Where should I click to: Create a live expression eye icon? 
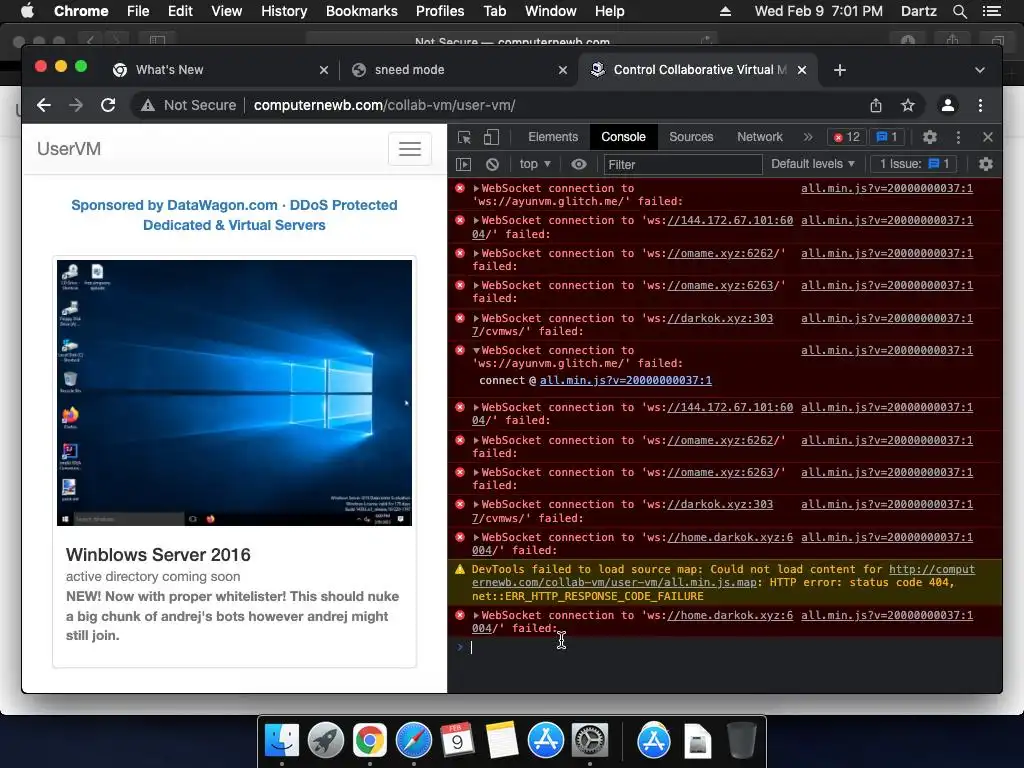tap(579, 165)
